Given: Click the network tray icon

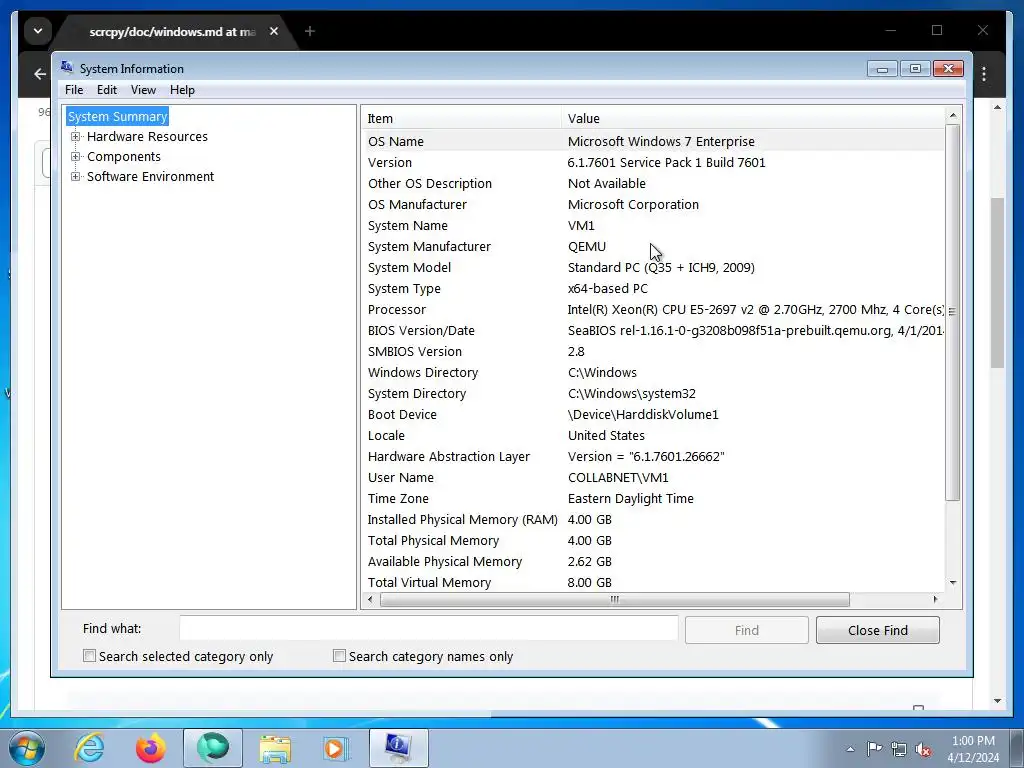Looking at the screenshot, I should click(899, 749).
